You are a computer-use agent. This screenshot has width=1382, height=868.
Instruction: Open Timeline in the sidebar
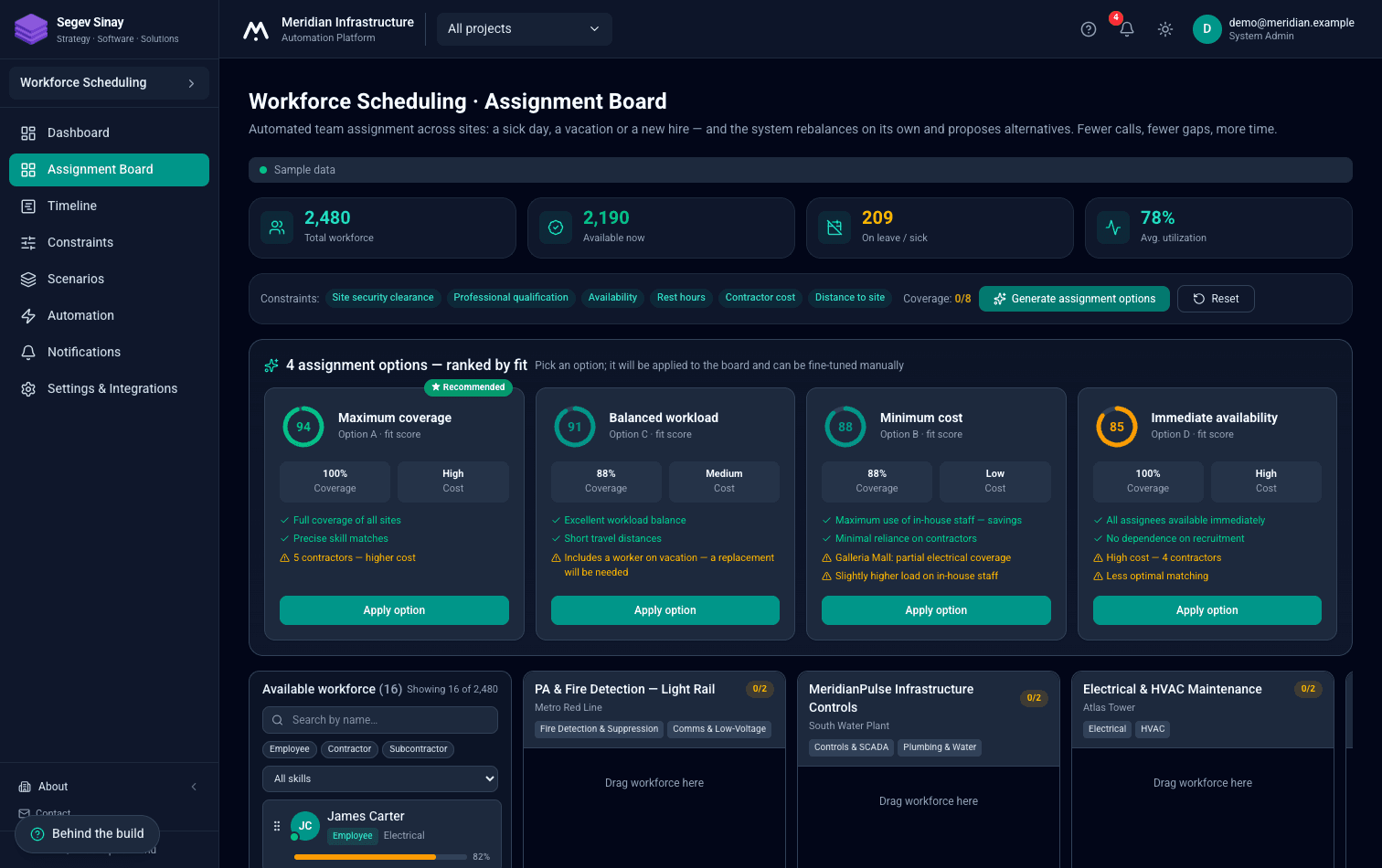tap(109, 206)
